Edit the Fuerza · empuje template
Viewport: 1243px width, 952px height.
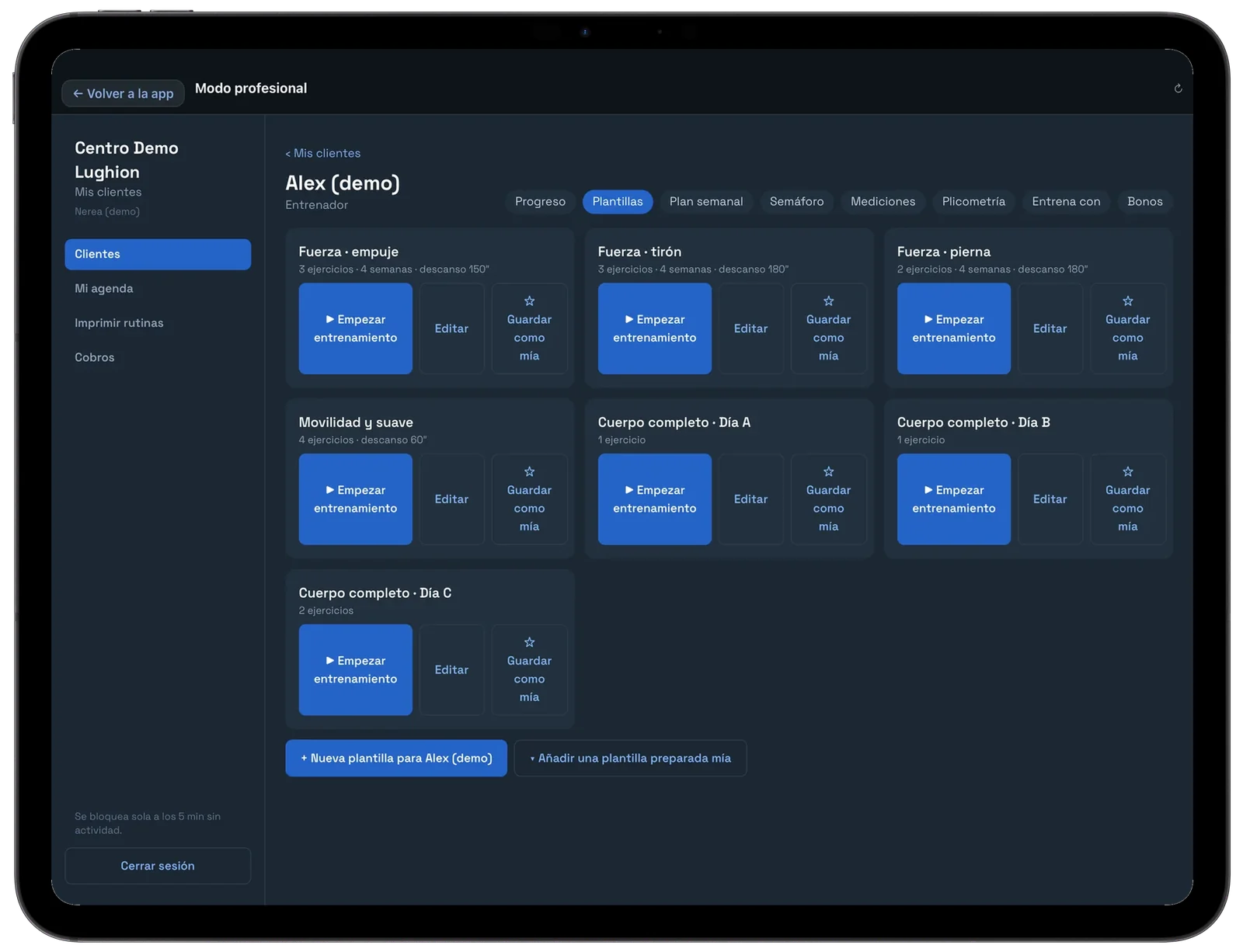click(451, 328)
